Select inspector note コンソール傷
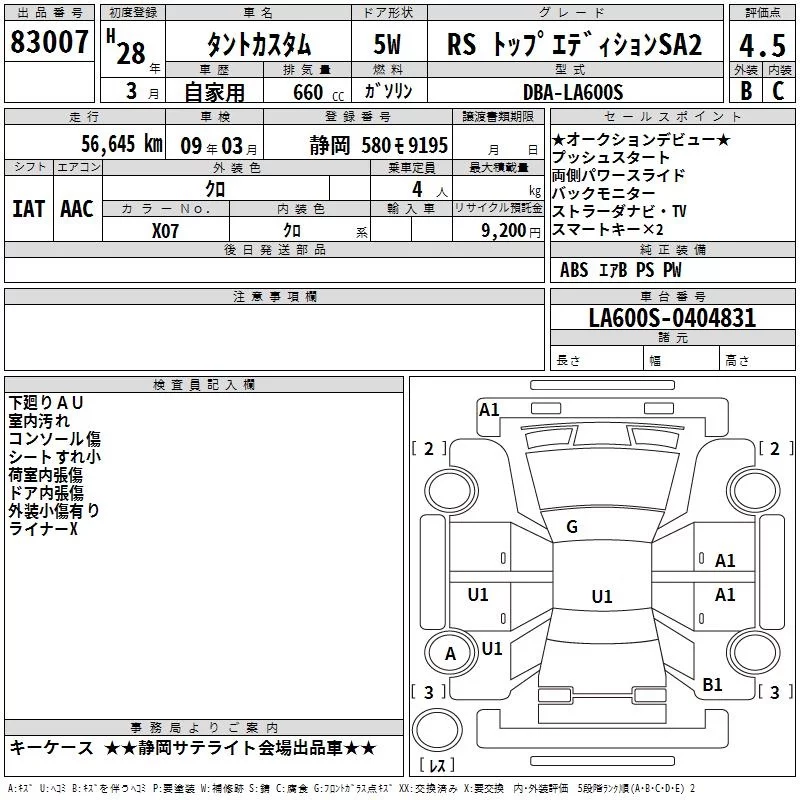Viewport: 800px width, 800px height. click(55, 439)
